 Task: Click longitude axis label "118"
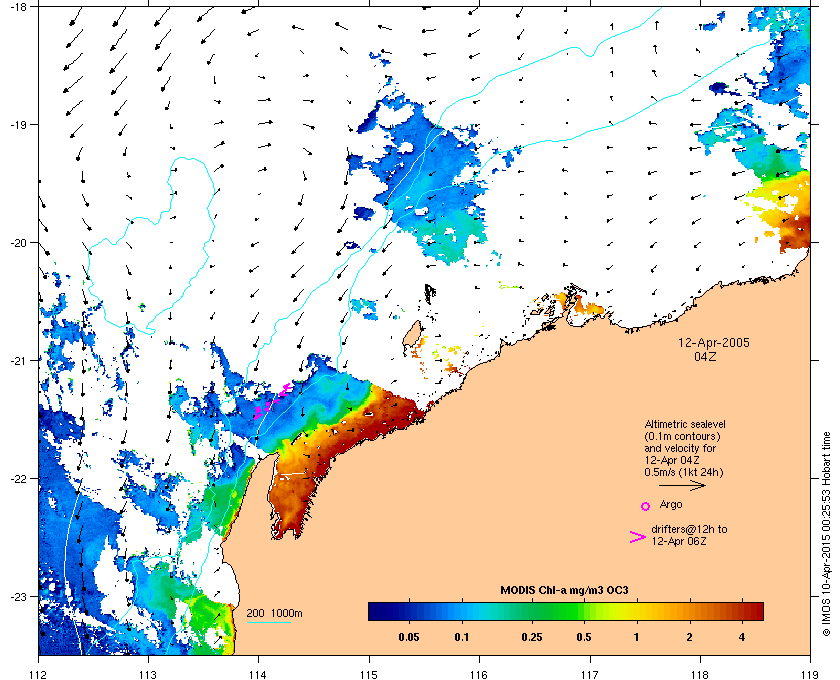[x=700, y=675]
